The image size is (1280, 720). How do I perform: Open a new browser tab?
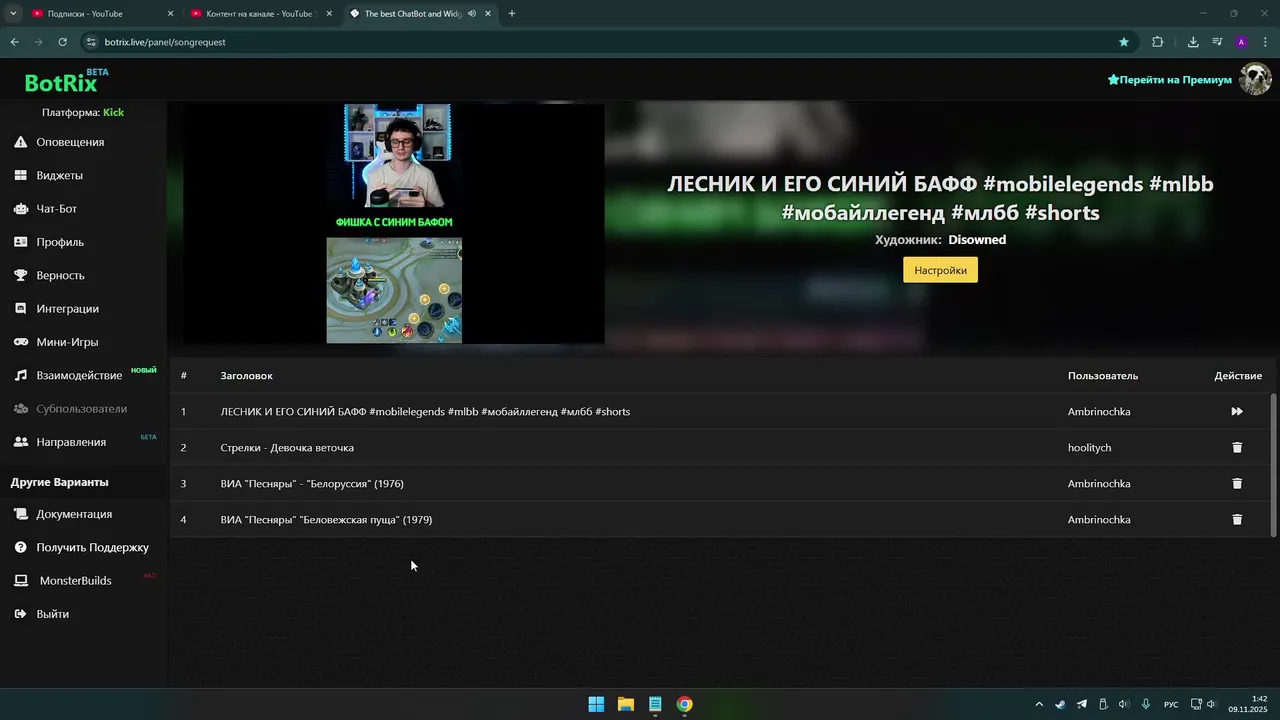click(512, 14)
